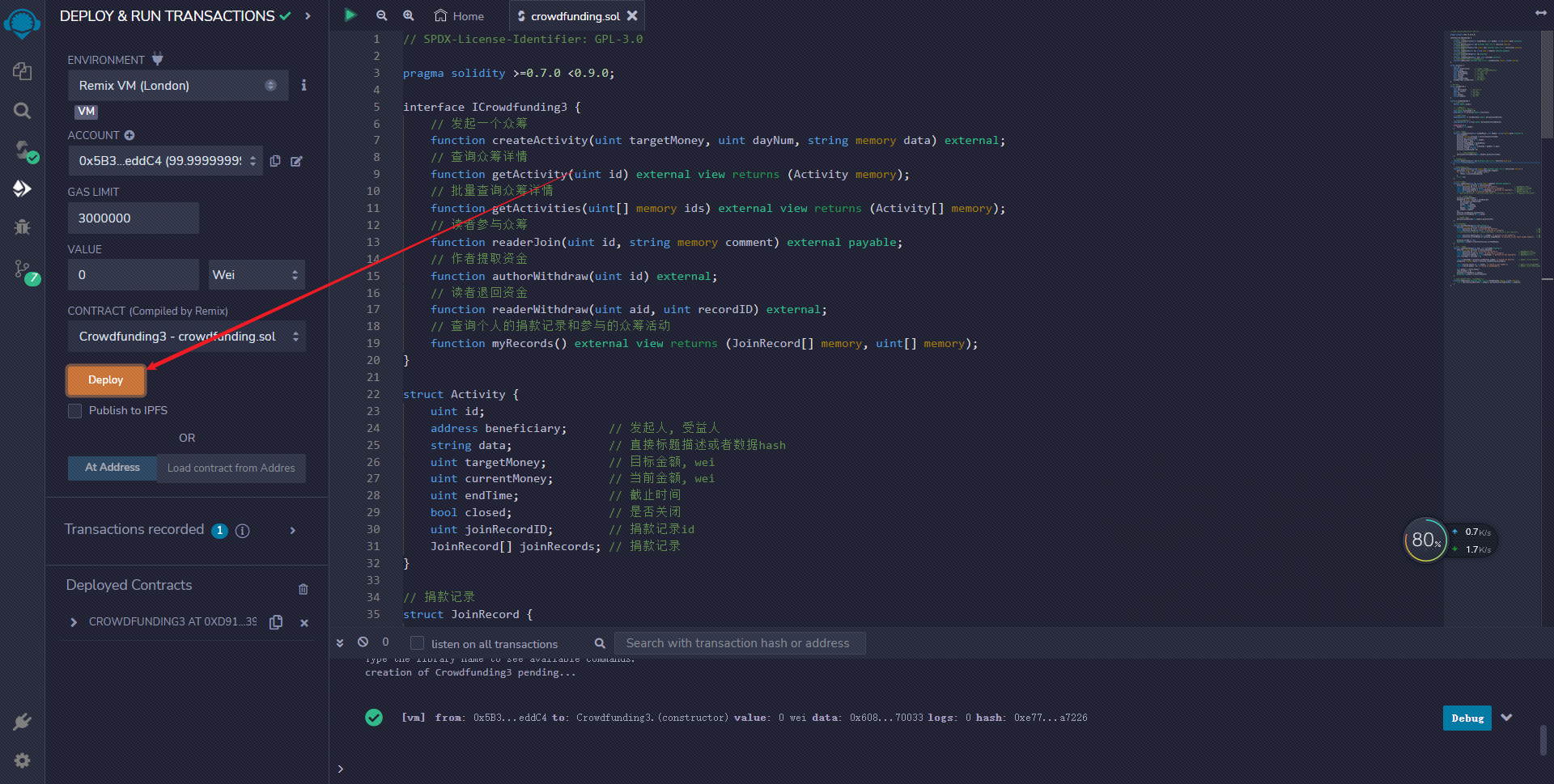Close the crowdfunding.sol tab

pos(632,15)
